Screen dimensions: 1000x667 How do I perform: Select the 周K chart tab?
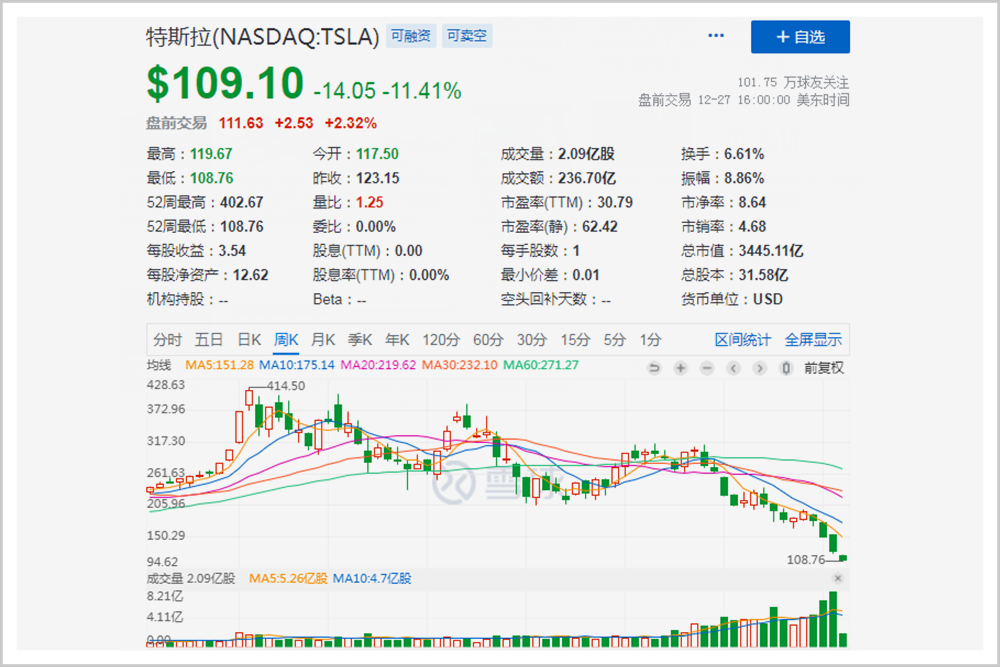pos(286,340)
